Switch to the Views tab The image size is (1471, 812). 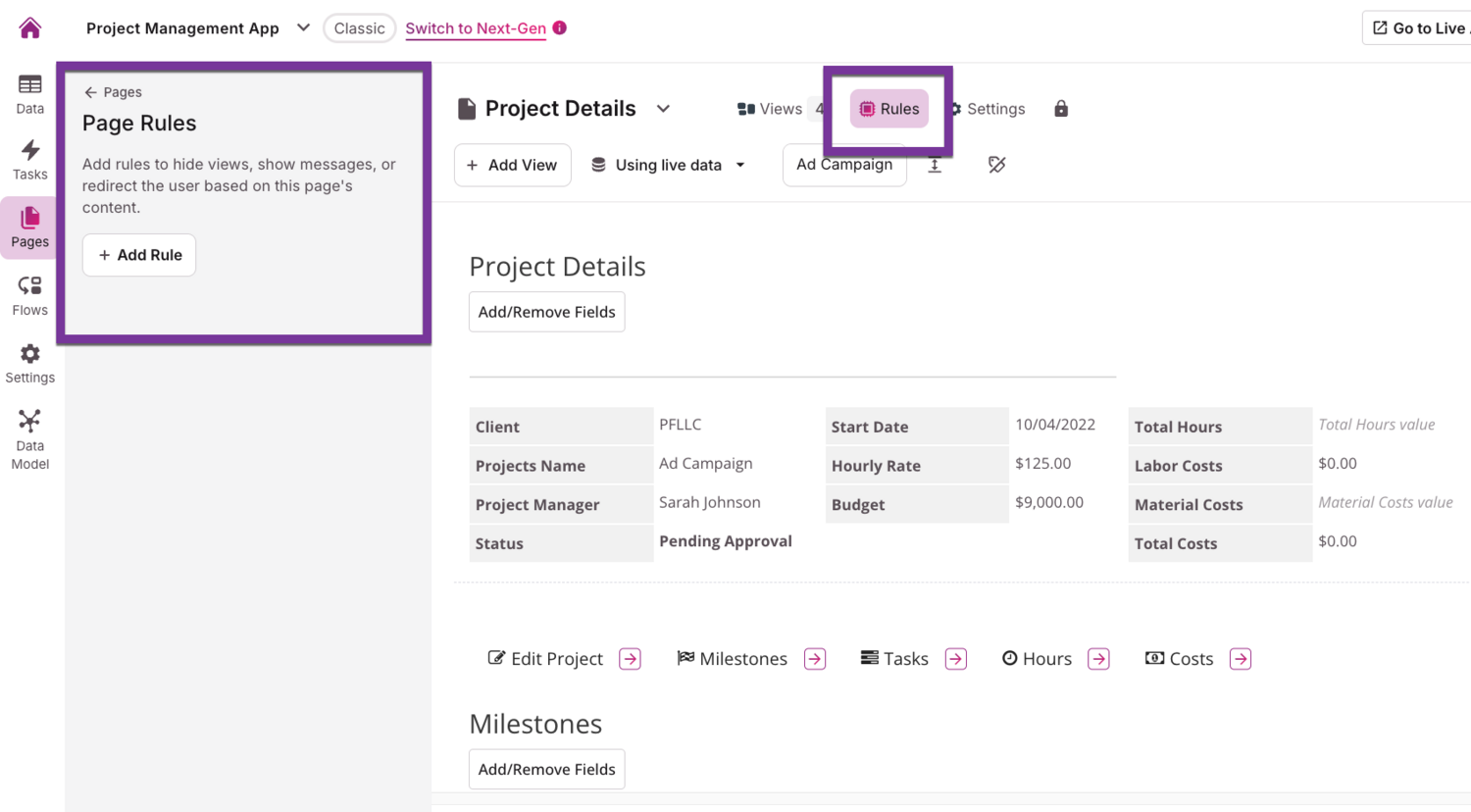point(771,109)
